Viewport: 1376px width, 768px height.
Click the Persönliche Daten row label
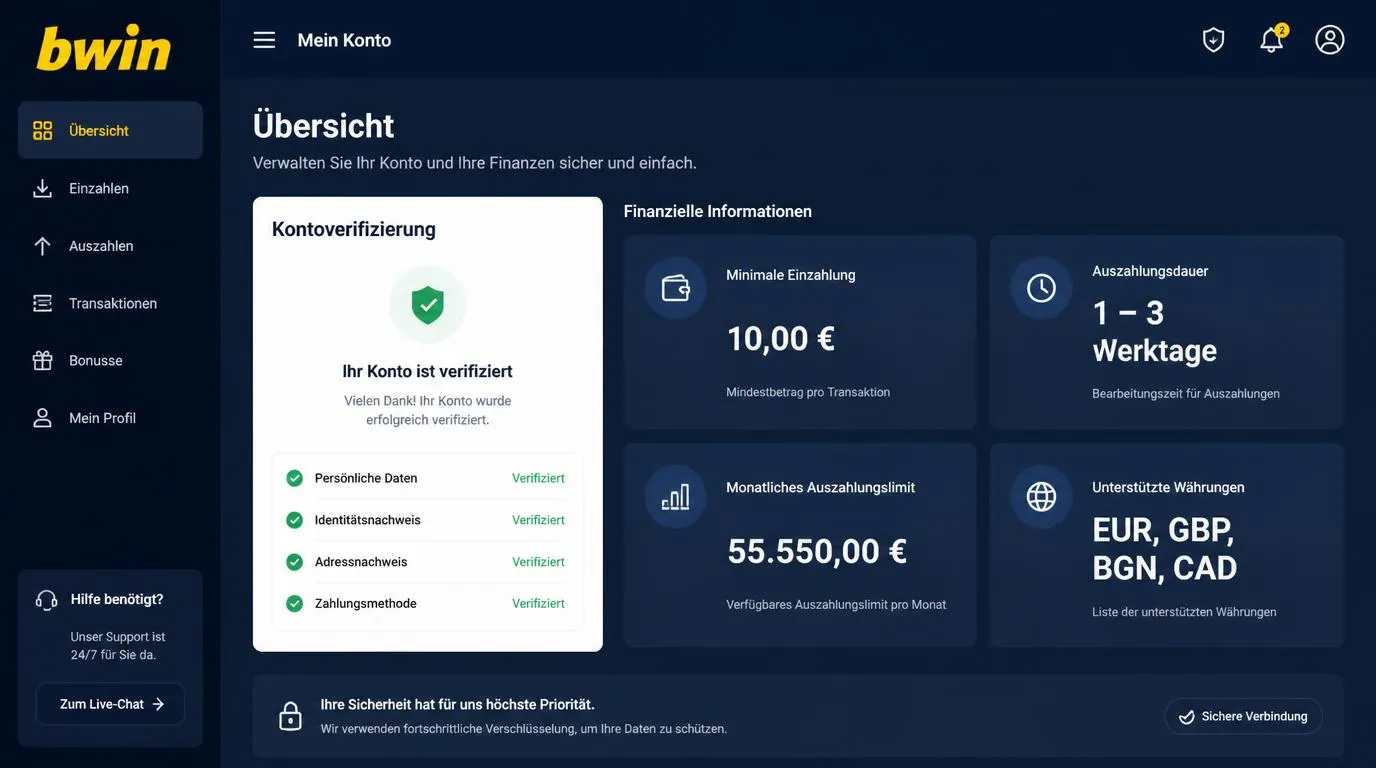pos(366,478)
